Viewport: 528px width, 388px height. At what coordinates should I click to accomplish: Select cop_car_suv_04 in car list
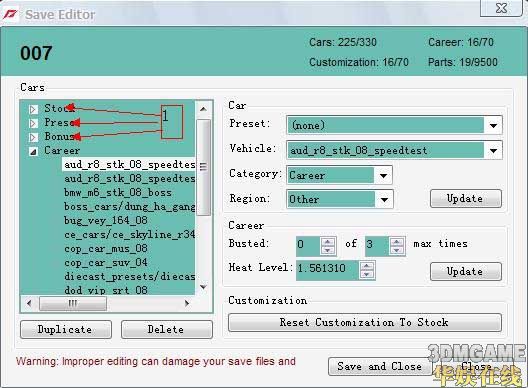(106, 262)
